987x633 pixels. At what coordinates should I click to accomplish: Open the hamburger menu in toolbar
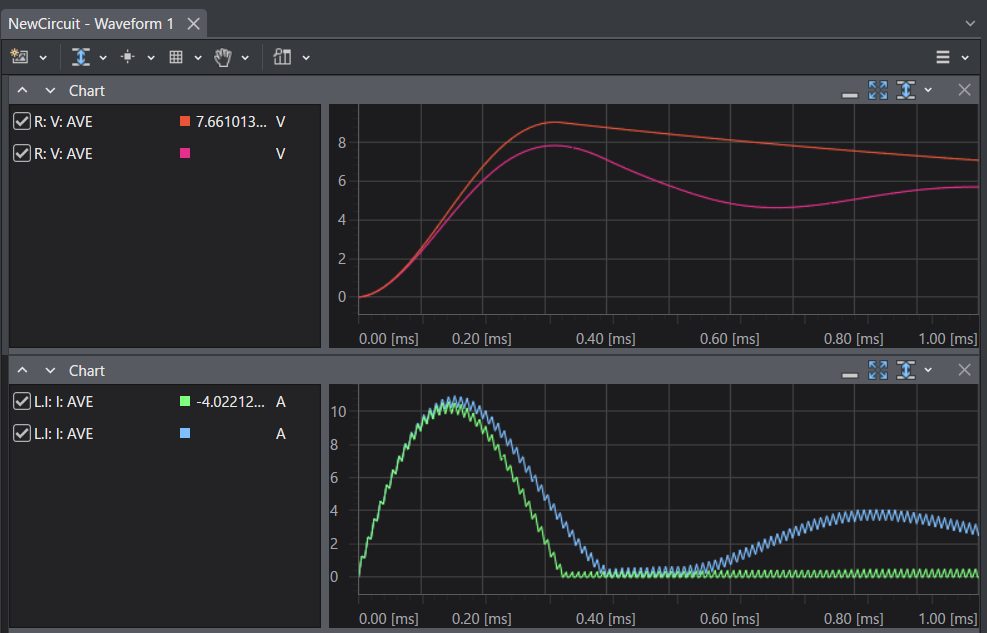942,57
